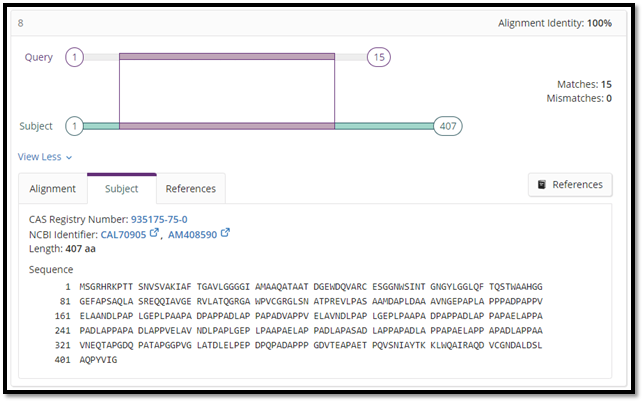Open CAS Registry Number 935175-75-0 link

click(159, 219)
